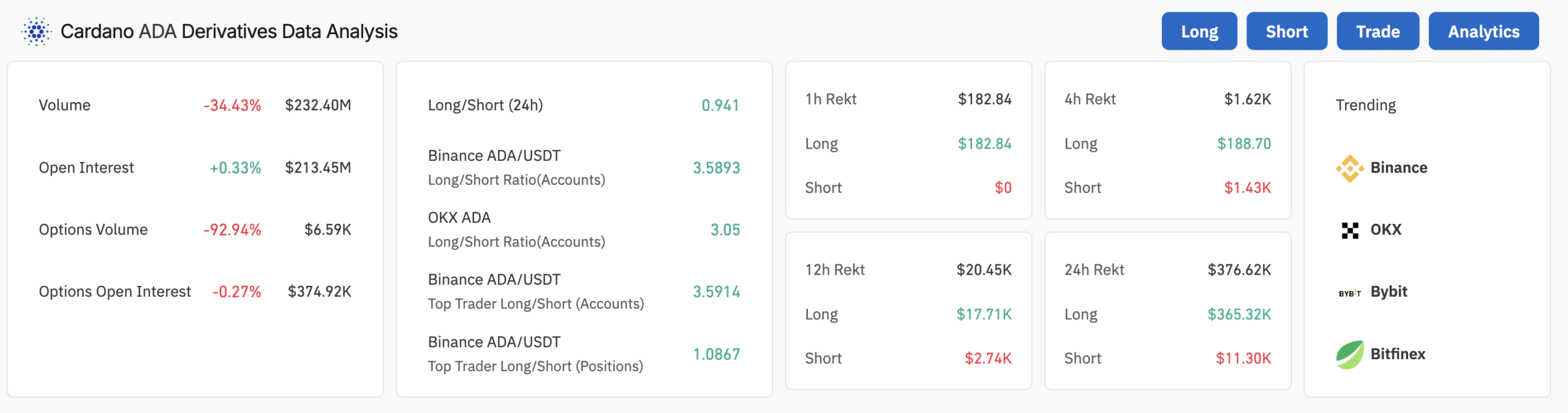Click the 24h Rekt $376.62K total
The width and height of the screenshot is (1568, 413).
coord(1238,270)
